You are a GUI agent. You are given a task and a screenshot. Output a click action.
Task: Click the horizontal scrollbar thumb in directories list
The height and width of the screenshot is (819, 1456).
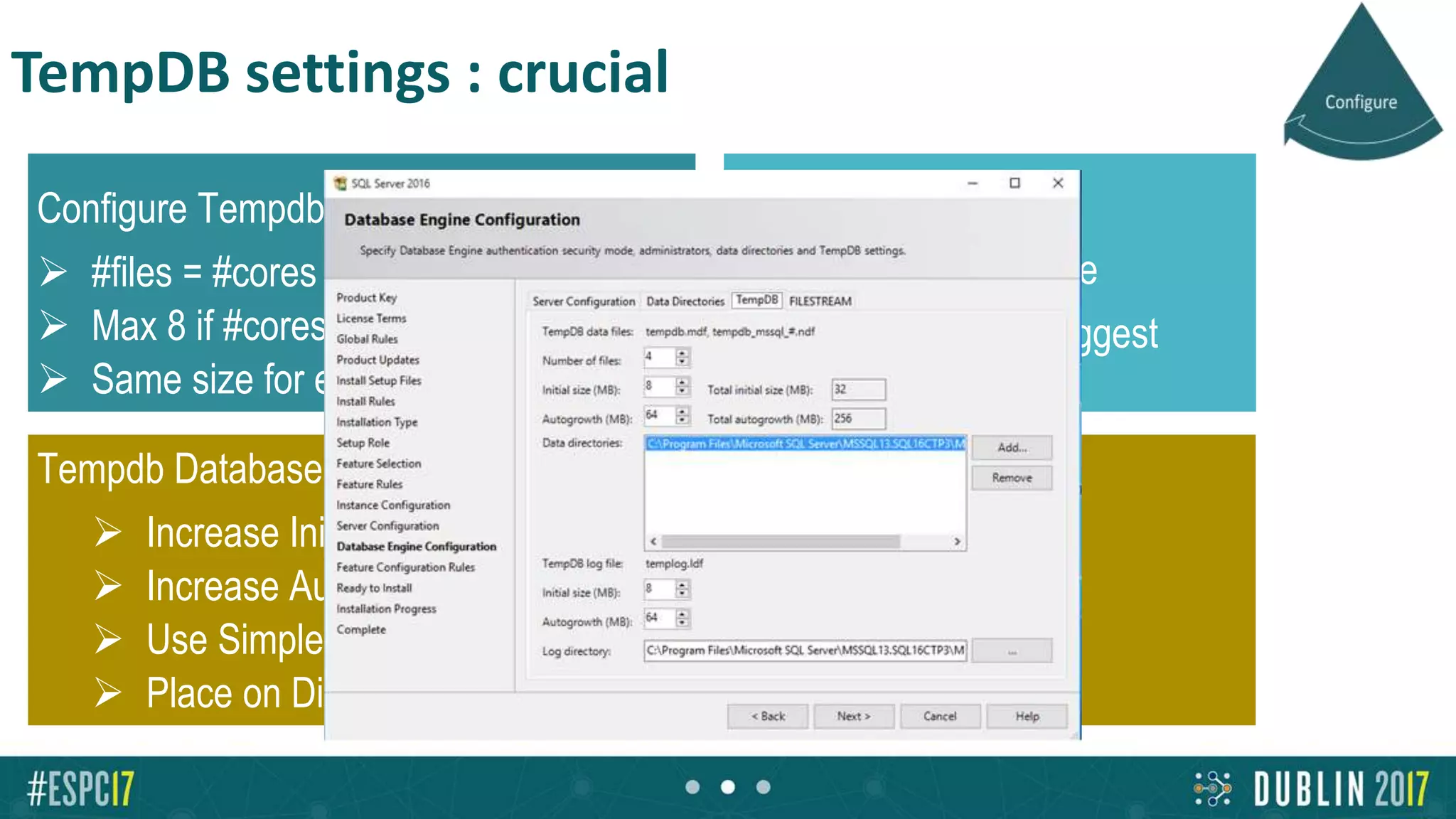tap(781, 542)
